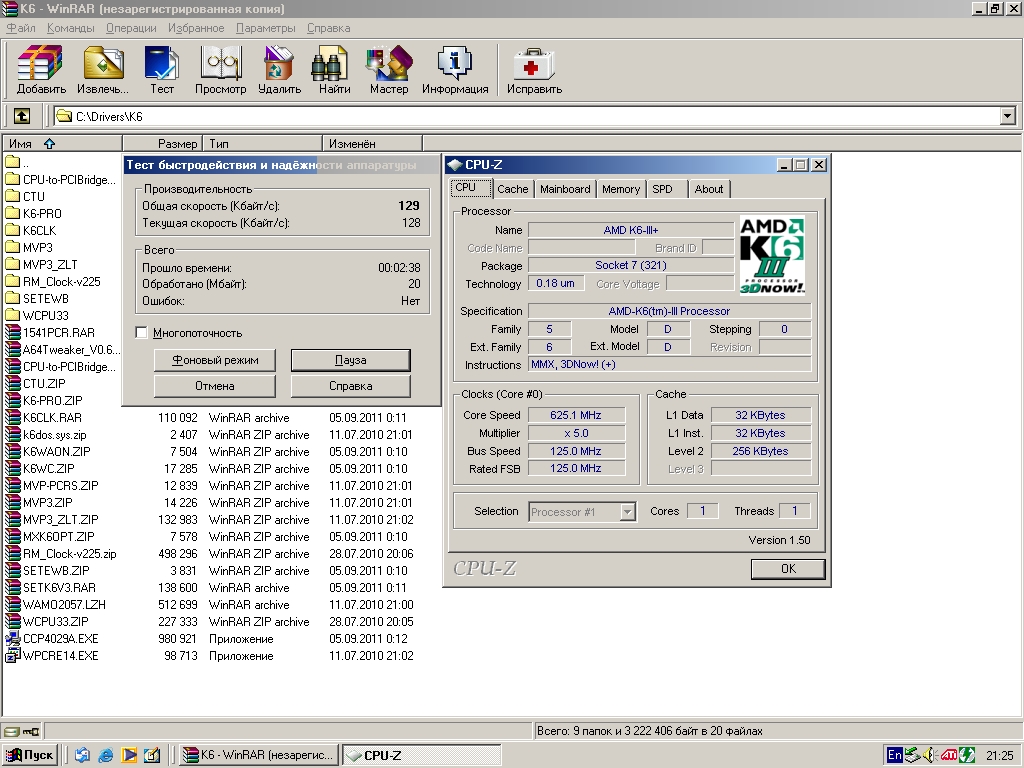Click the Отмена button
Screen dimensions: 1024x768
tap(215, 386)
